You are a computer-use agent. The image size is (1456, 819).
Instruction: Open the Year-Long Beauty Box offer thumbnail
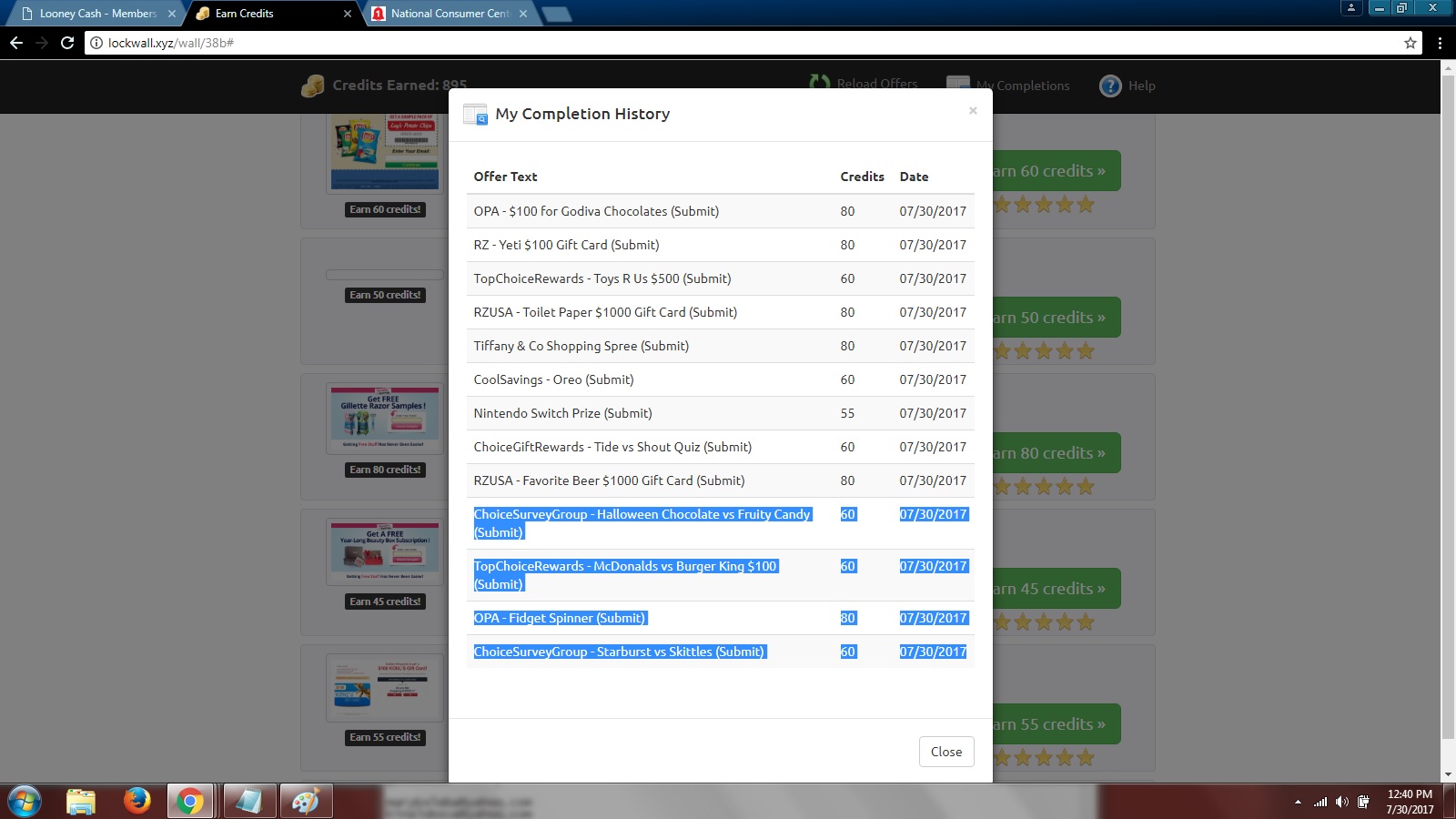(385, 552)
